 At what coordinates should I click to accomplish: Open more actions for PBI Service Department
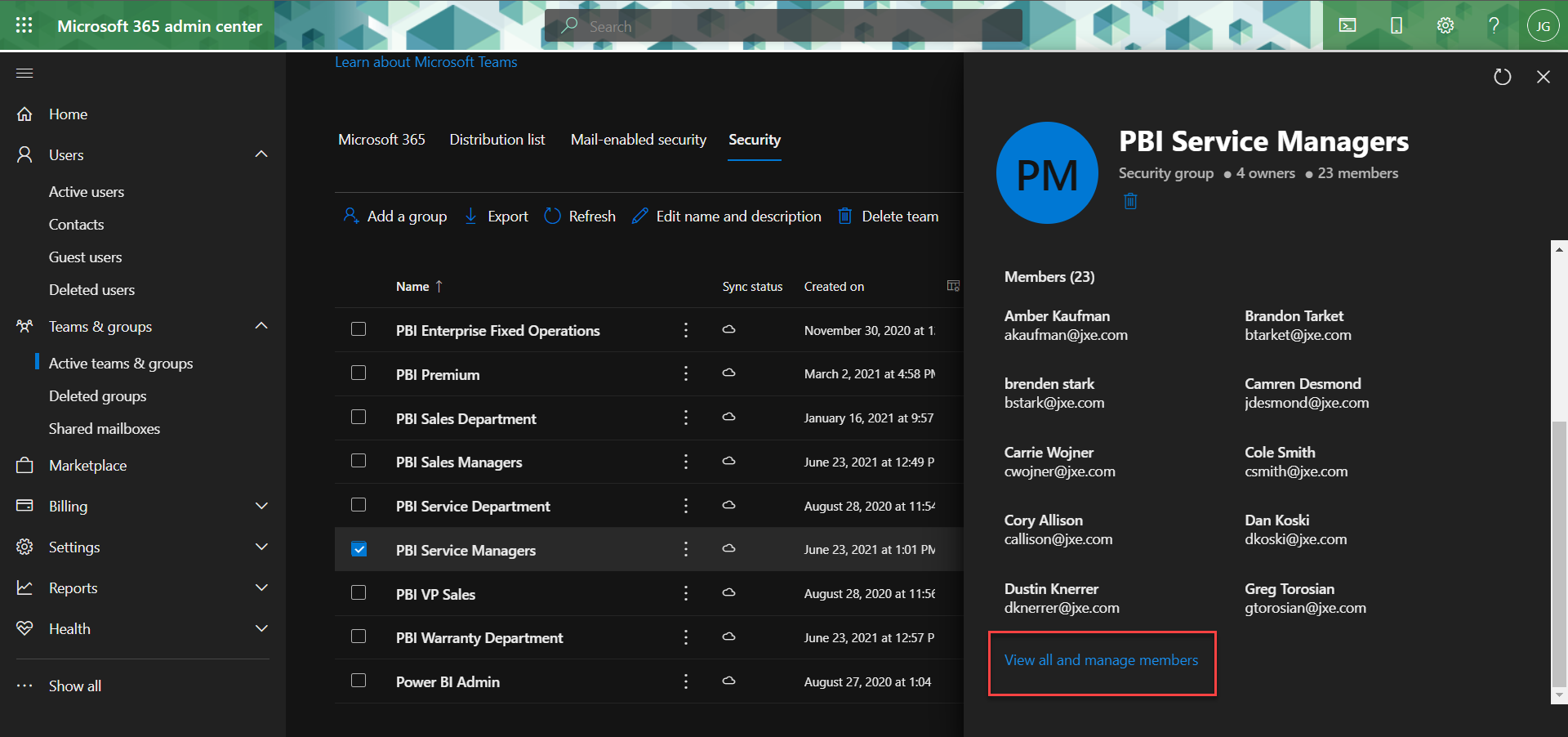pyautogui.click(x=686, y=506)
